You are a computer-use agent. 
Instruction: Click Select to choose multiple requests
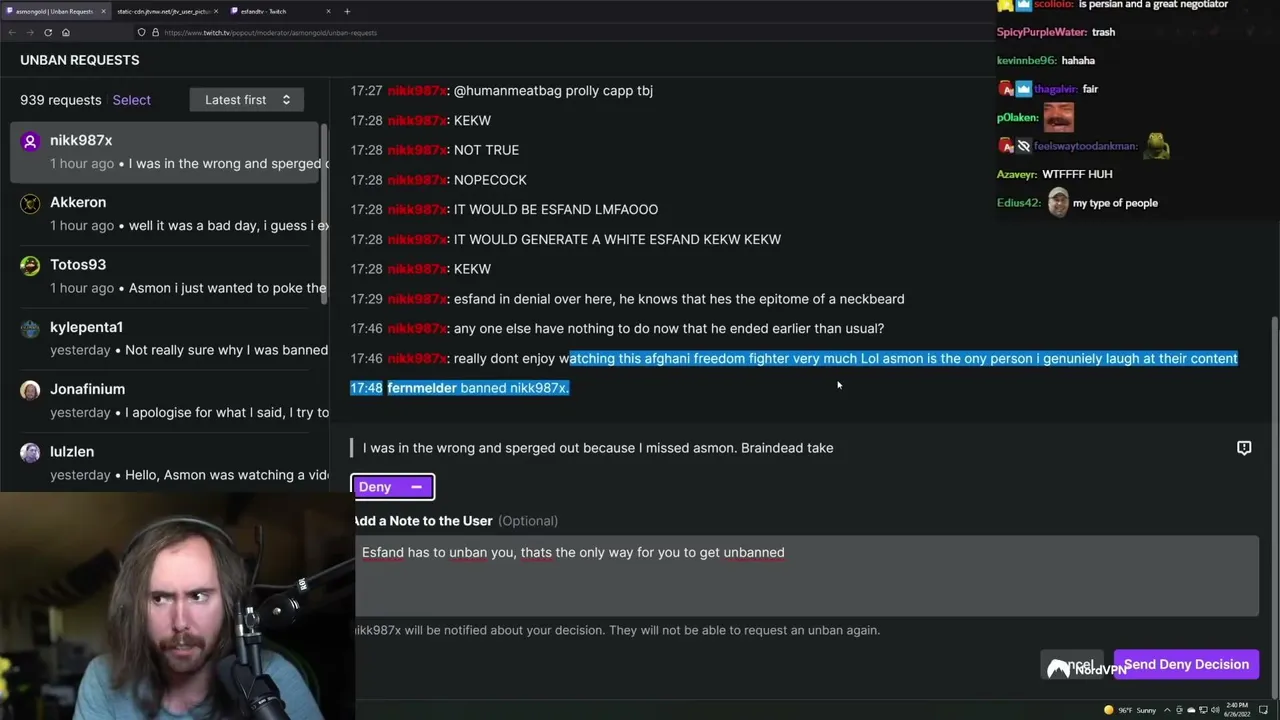tap(132, 100)
